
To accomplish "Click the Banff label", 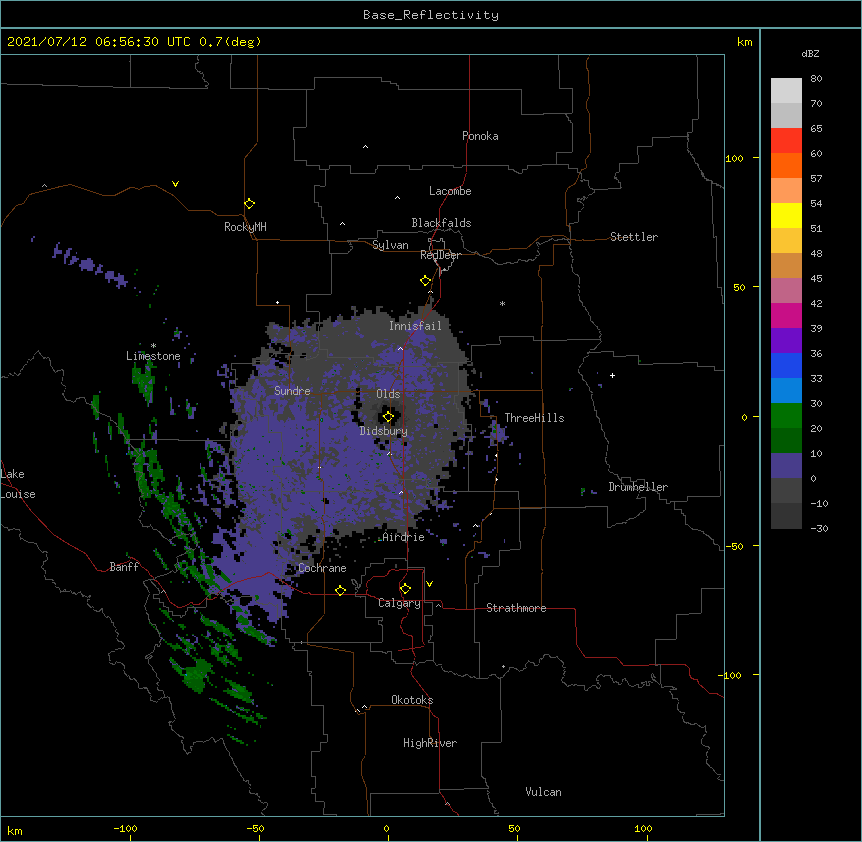I will pos(124,567).
